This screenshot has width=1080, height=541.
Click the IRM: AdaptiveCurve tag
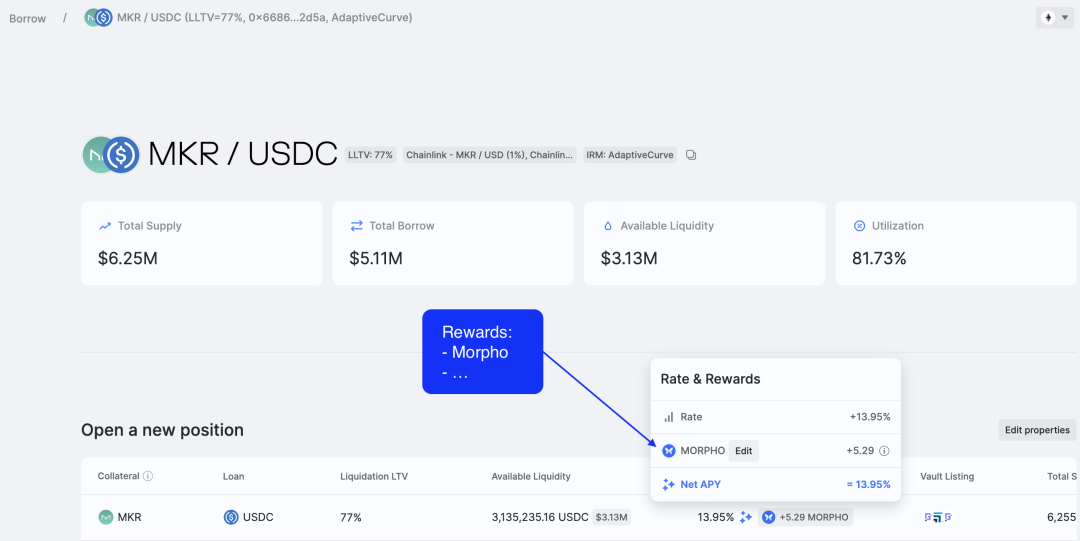tap(630, 155)
